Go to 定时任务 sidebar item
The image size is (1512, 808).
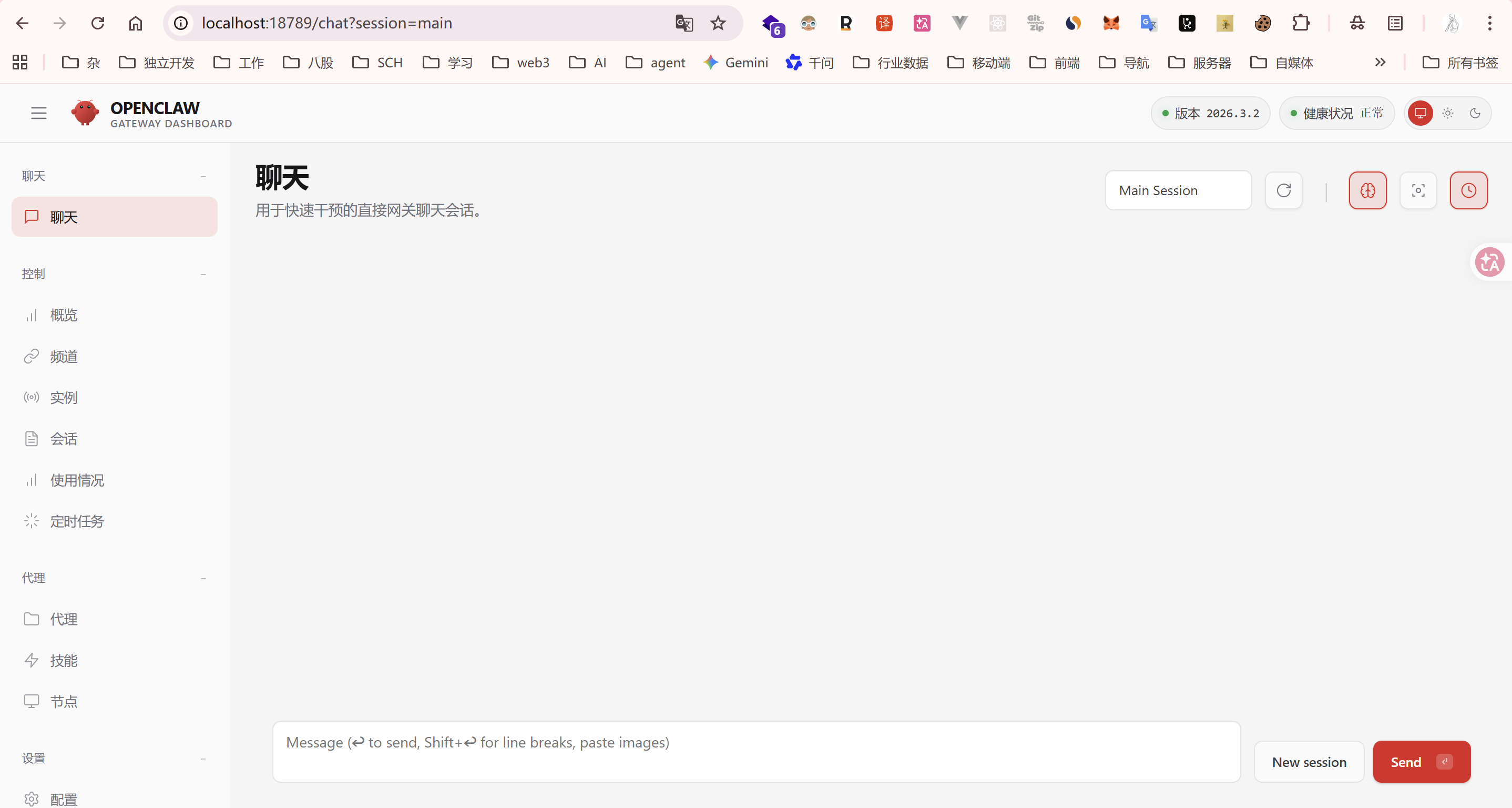point(76,521)
